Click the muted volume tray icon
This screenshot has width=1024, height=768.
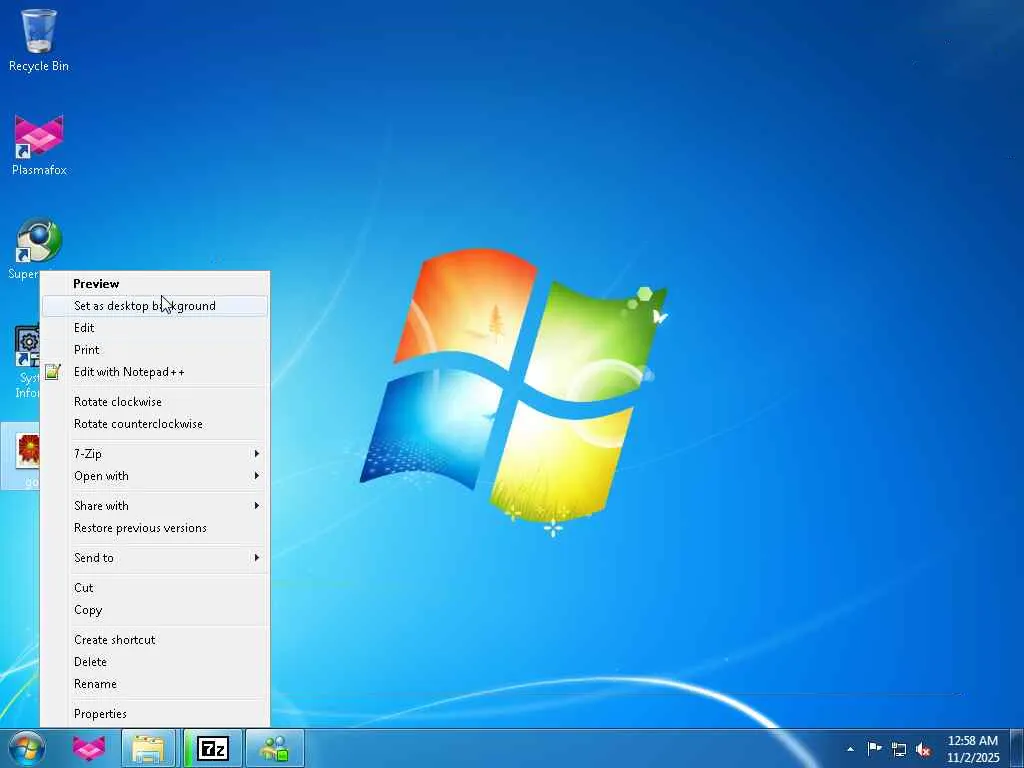coord(923,749)
